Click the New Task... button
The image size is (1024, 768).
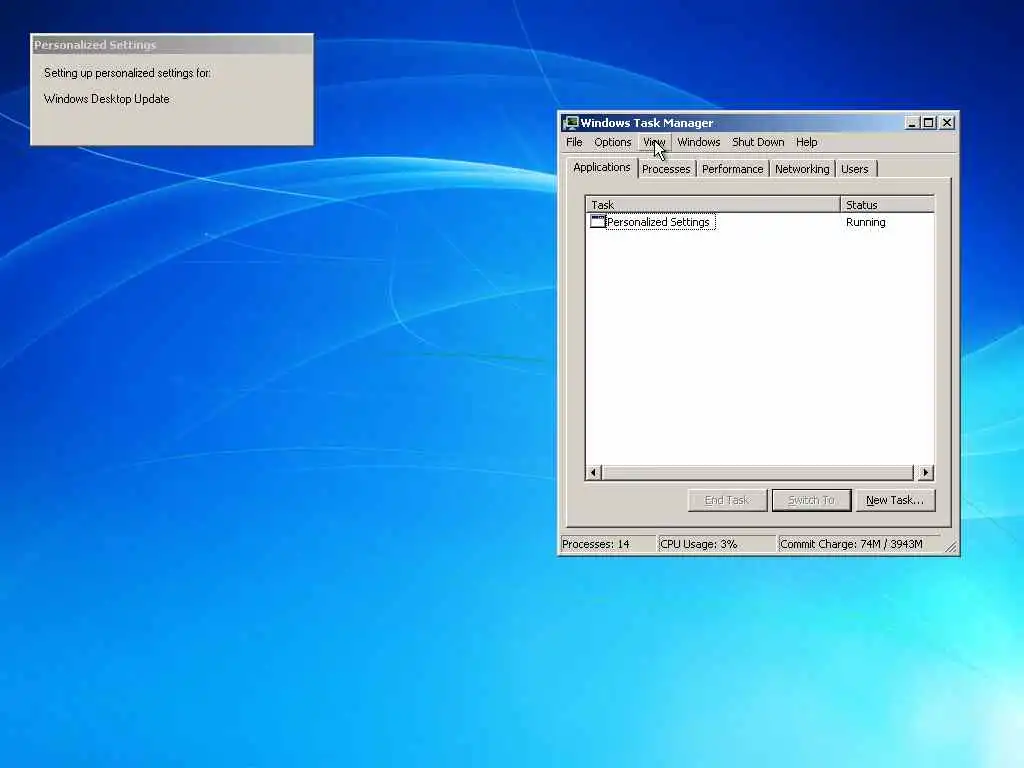(895, 500)
